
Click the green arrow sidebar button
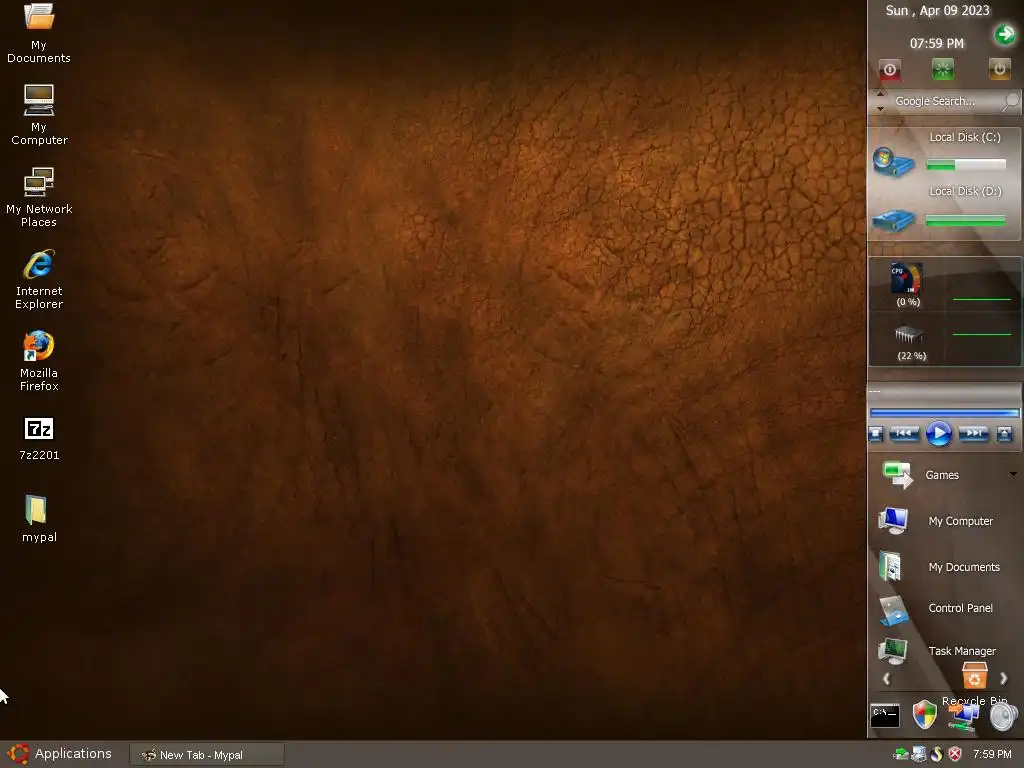tap(1005, 34)
